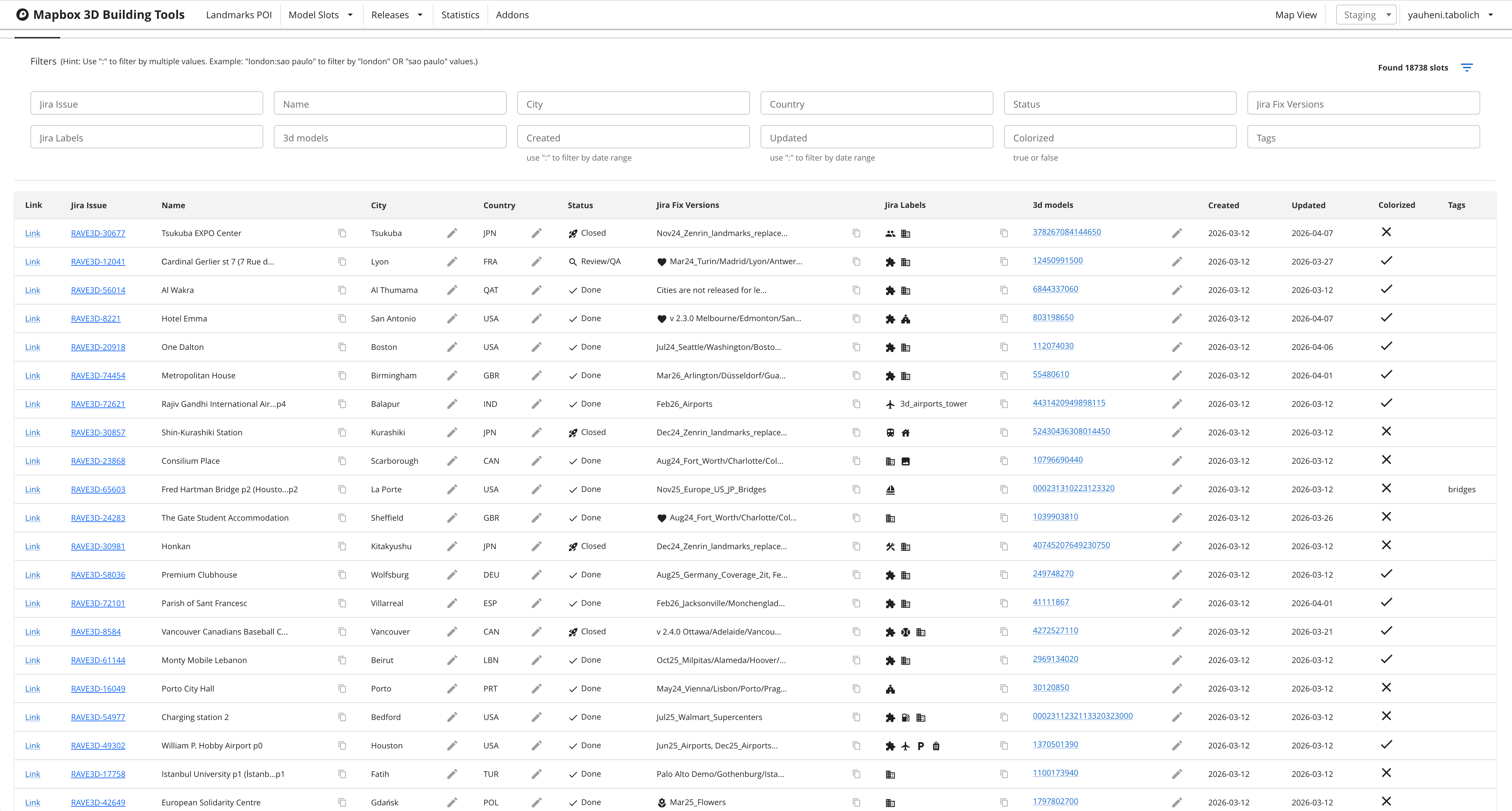Open Link for RAVE3D-12041 row
1512x811 pixels.
[x=33, y=262]
